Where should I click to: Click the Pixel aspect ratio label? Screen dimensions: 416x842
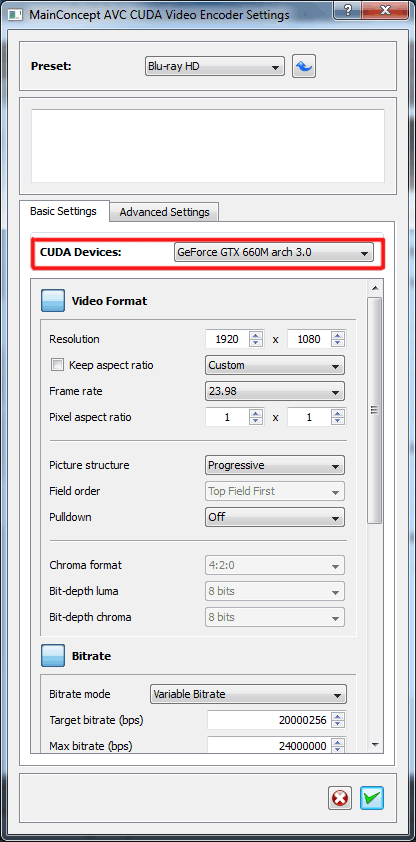click(90, 417)
